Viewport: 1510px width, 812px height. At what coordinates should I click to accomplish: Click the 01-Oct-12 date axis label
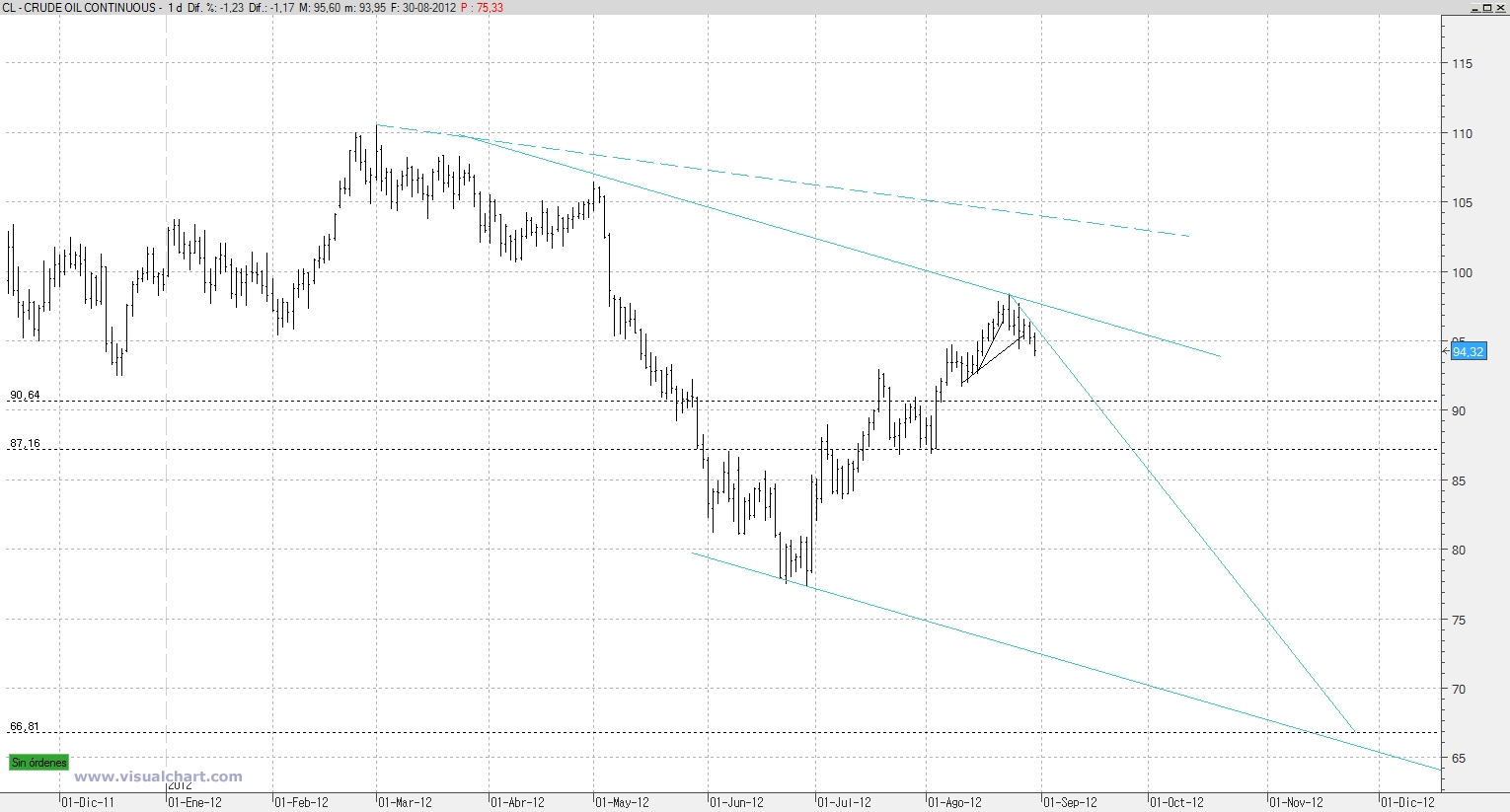click(1177, 803)
